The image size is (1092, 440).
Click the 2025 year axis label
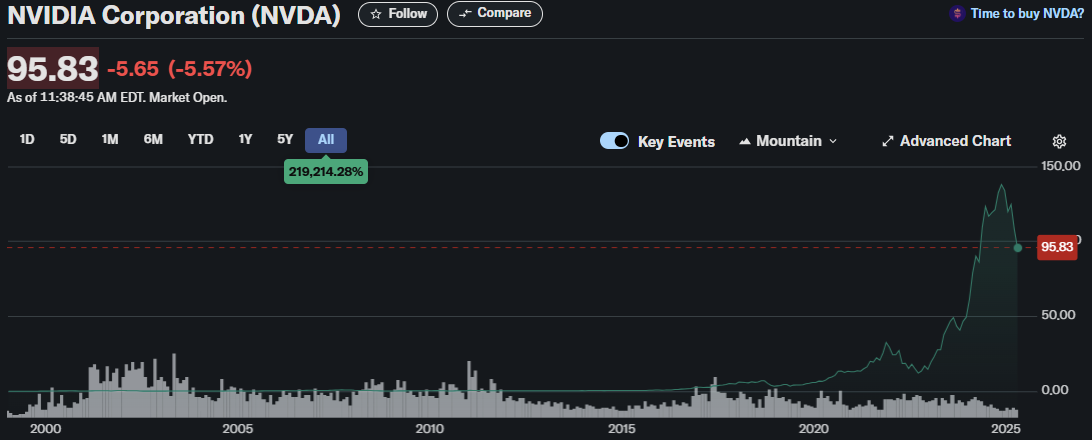[x=1006, y=427]
